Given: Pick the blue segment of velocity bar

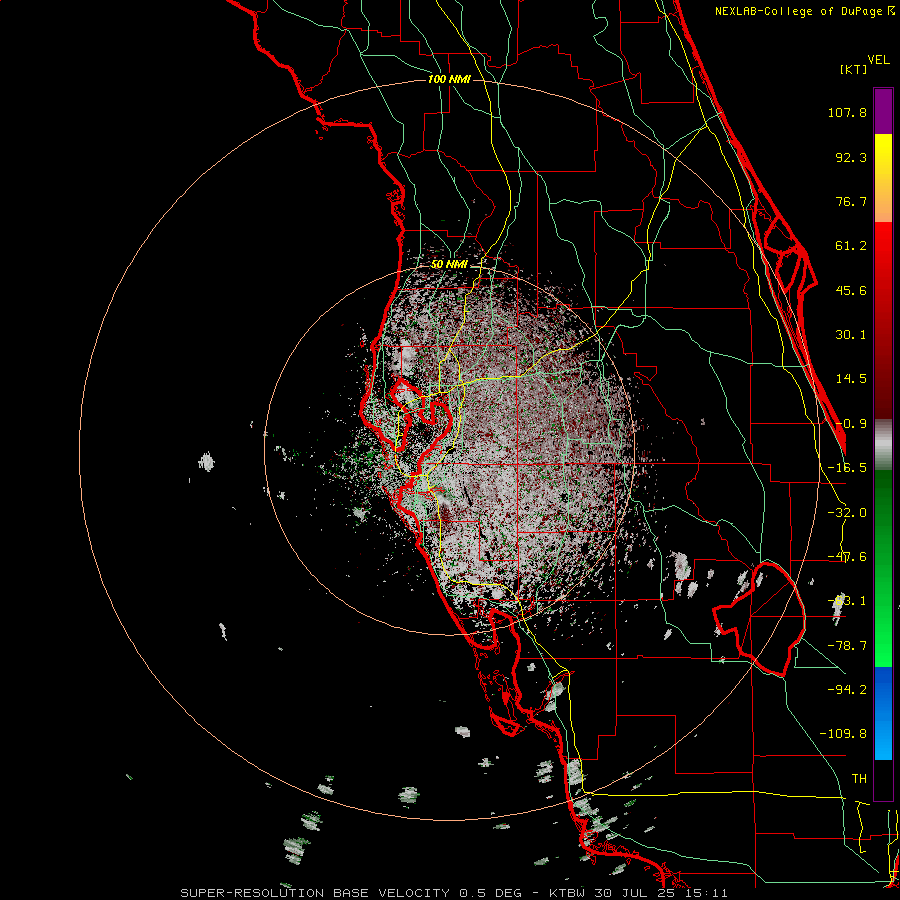Looking at the screenshot, I should [x=883, y=713].
